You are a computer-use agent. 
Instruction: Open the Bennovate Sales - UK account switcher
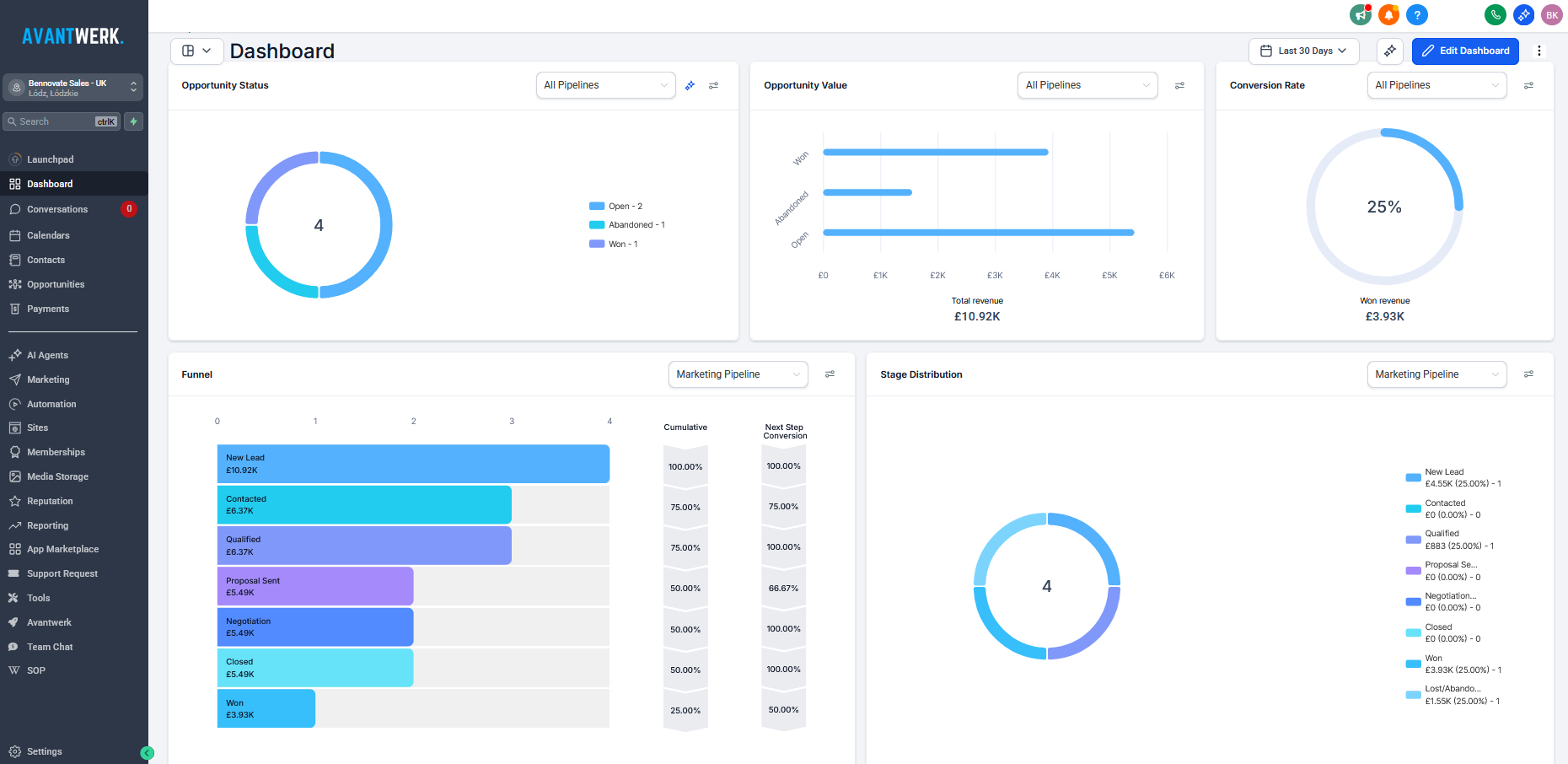73,87
